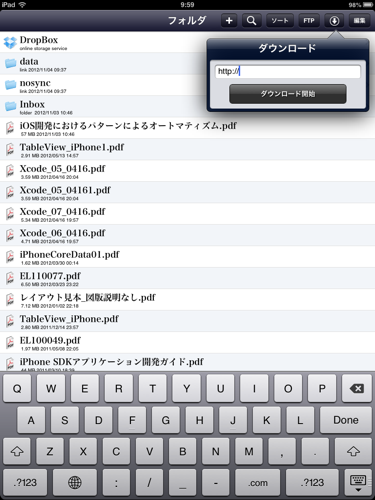This screenshot has height=500, width=375.
Task: Tap the M key
Action: (x=249, y=451)
